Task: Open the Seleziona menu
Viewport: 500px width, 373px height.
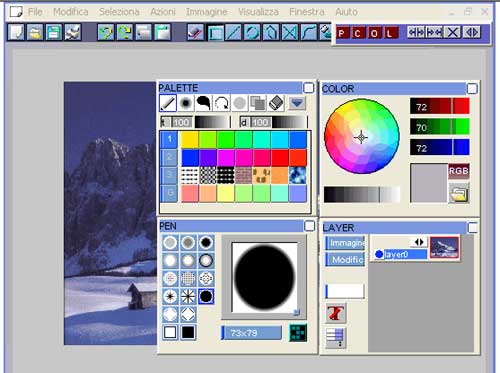Action: coord(119,12)
